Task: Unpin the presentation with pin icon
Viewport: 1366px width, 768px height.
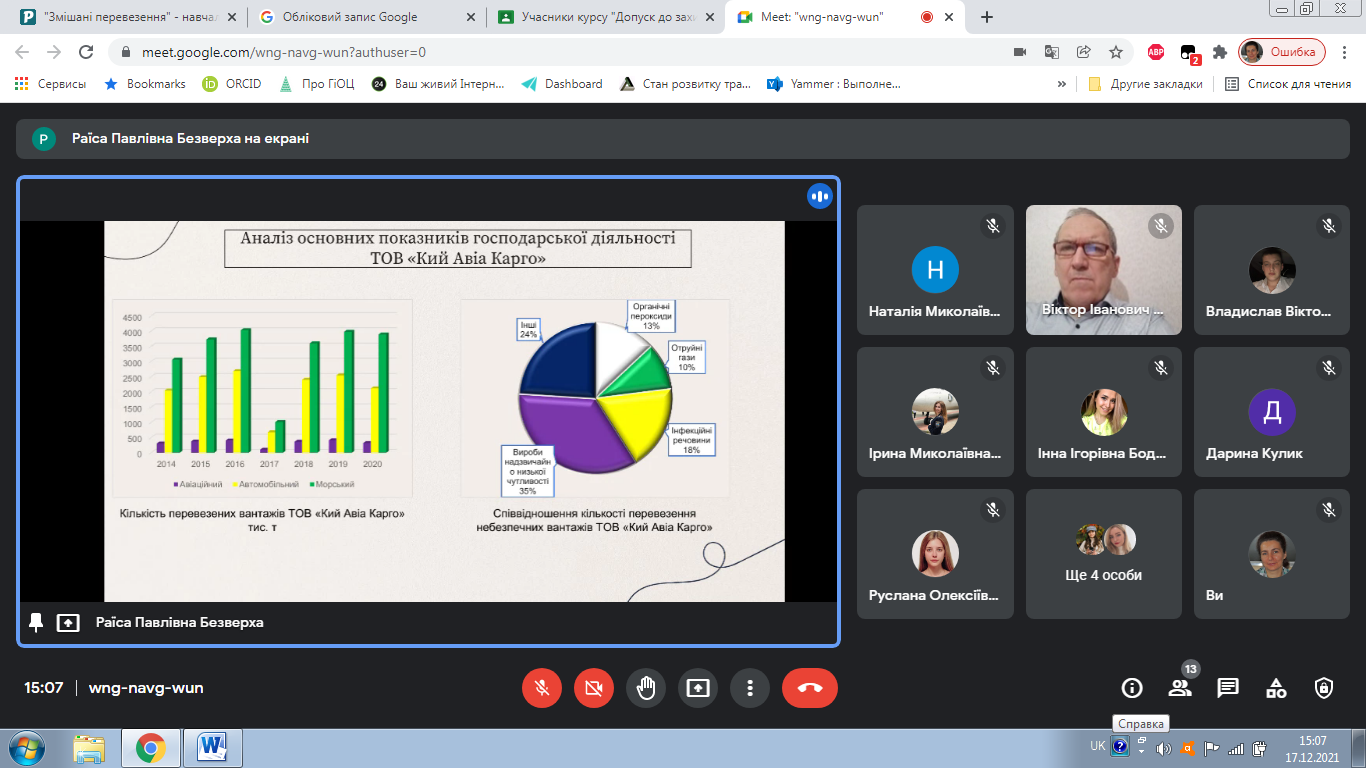Action: (x=36, y=622)
